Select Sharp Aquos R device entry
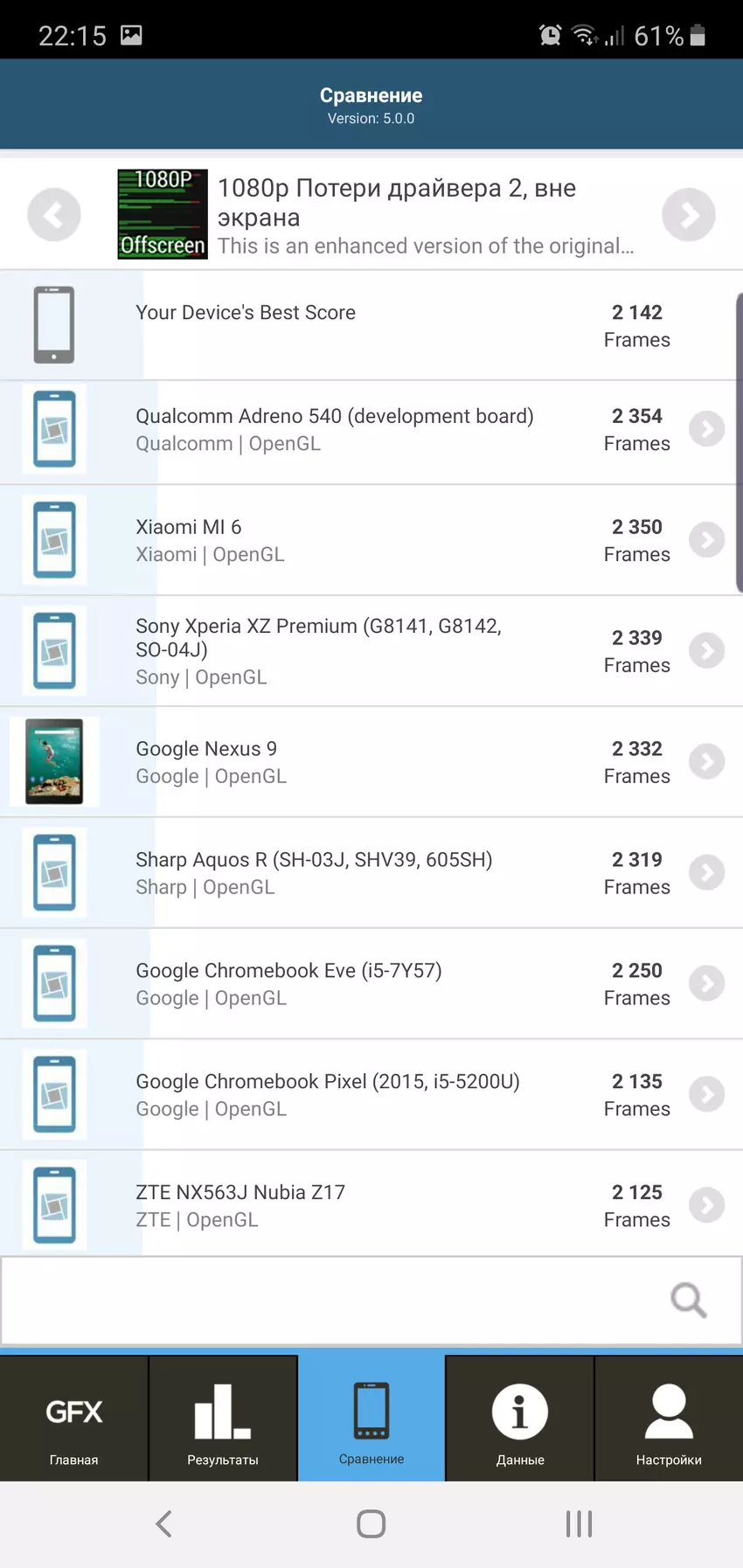 [350, 872]
